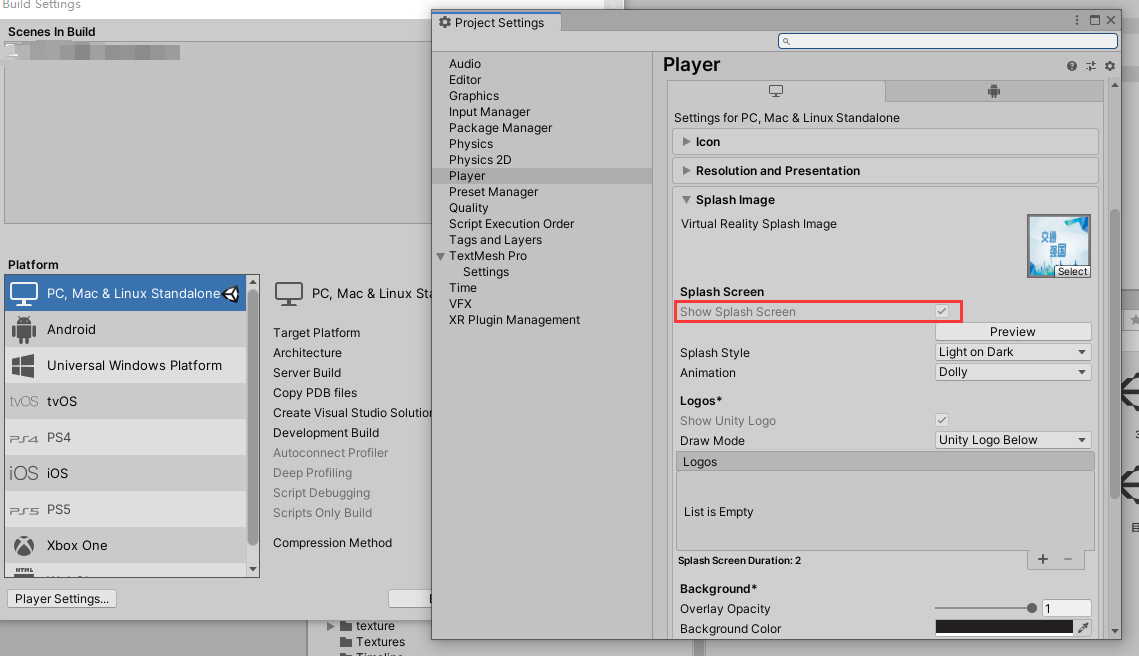Select Universal Windows Platform in list
Image resolution: width=1139 pixels, height=656 pixels.
(x=126, y=365)
